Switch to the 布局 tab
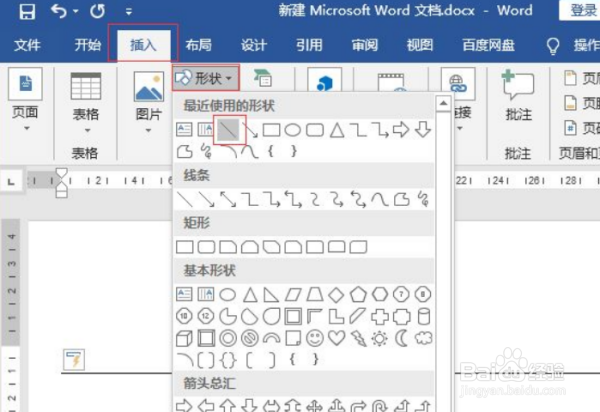 (199, 45)
